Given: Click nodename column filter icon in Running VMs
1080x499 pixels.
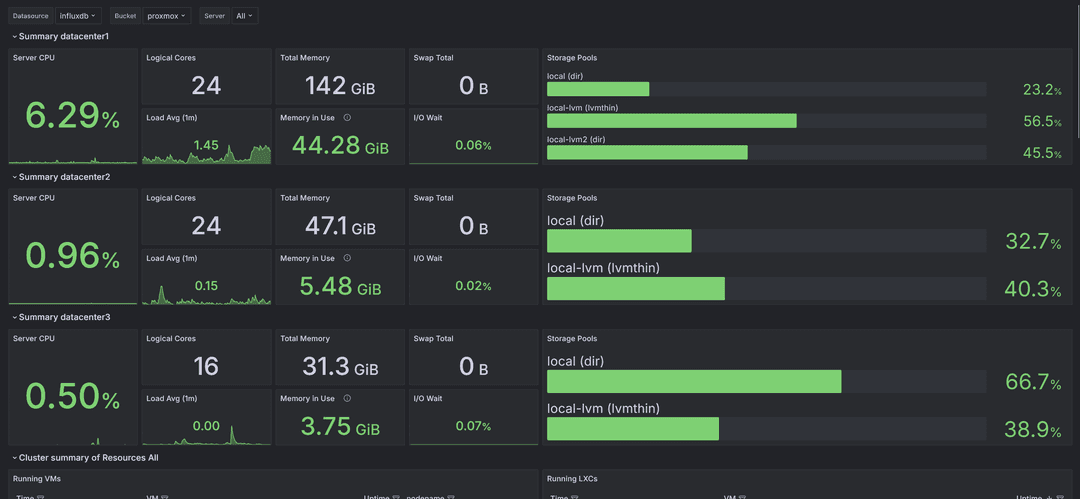Looking at the screenshot, I should [x=453, y=497].
